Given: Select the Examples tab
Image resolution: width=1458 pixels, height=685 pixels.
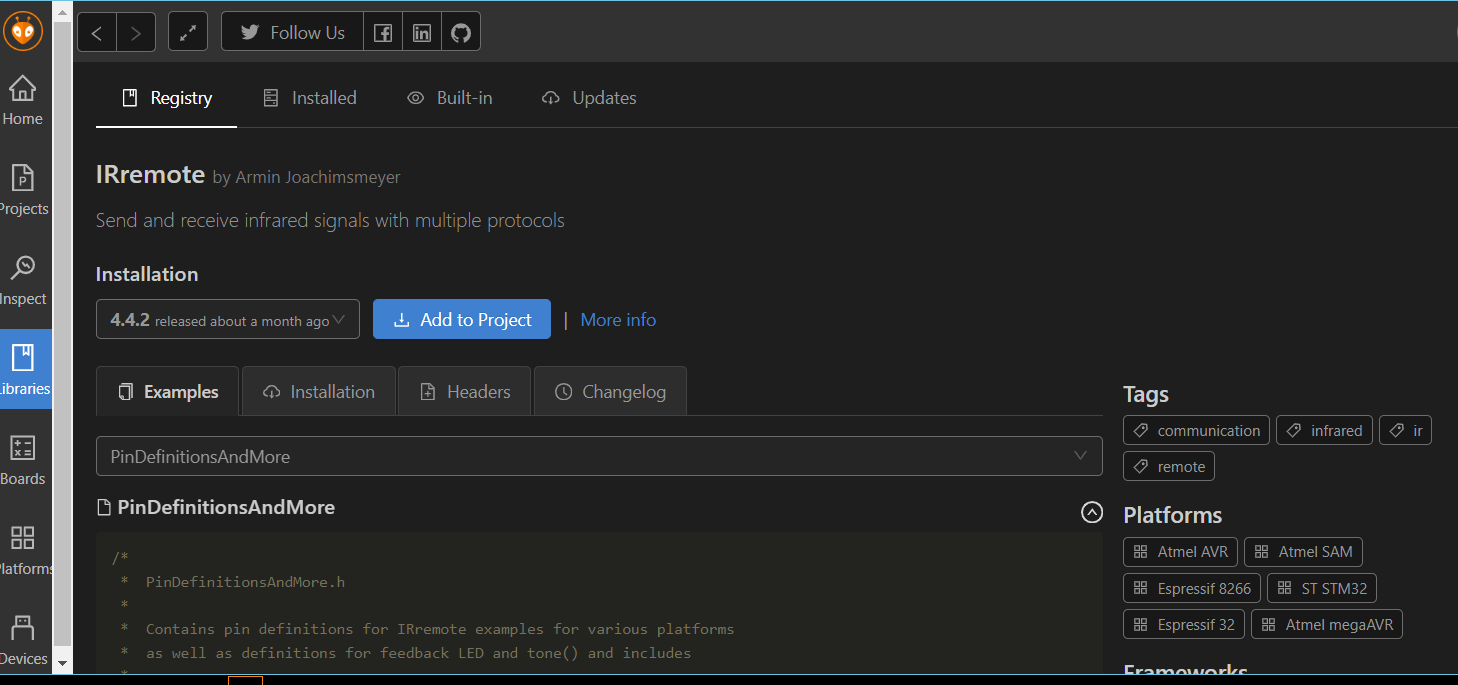Looking at the screenshot, I should coord(168,392).
